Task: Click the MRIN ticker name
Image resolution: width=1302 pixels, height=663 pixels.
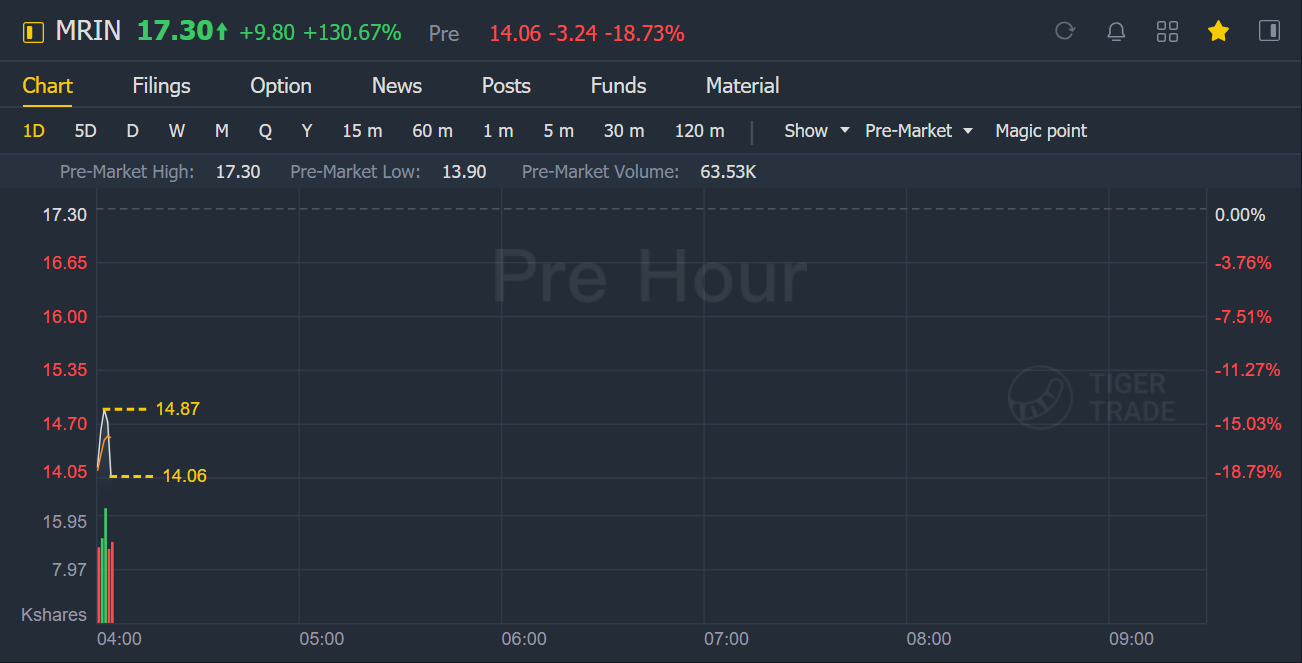Action: (88, 31)
